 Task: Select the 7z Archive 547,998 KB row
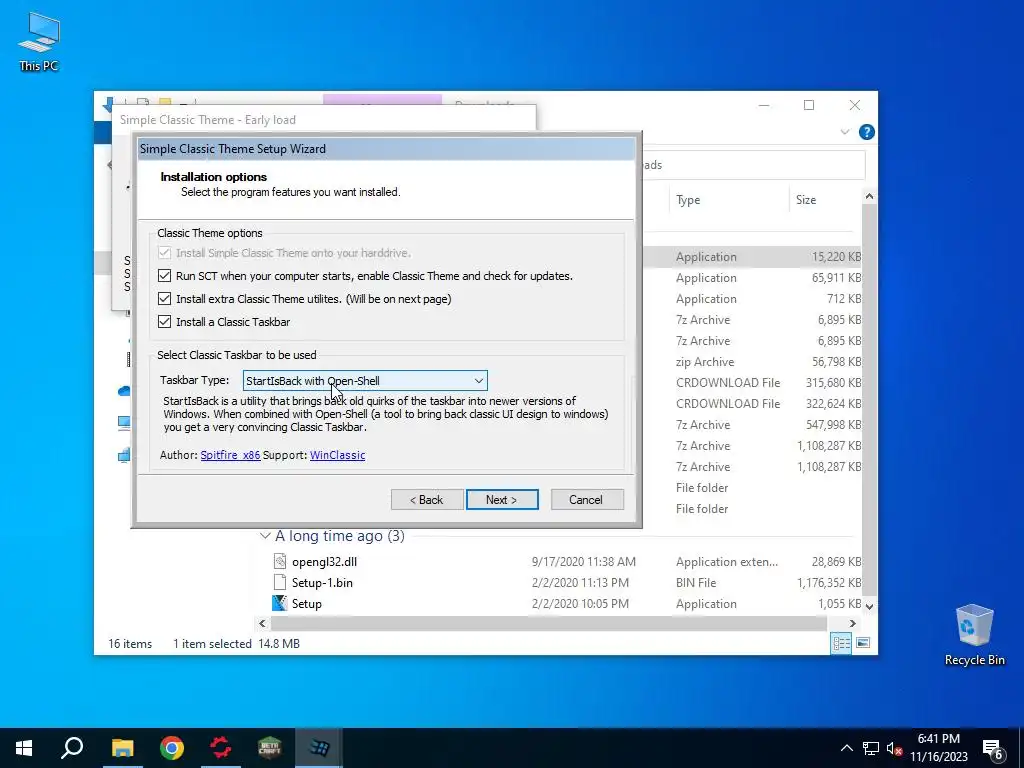pos(752,424)
